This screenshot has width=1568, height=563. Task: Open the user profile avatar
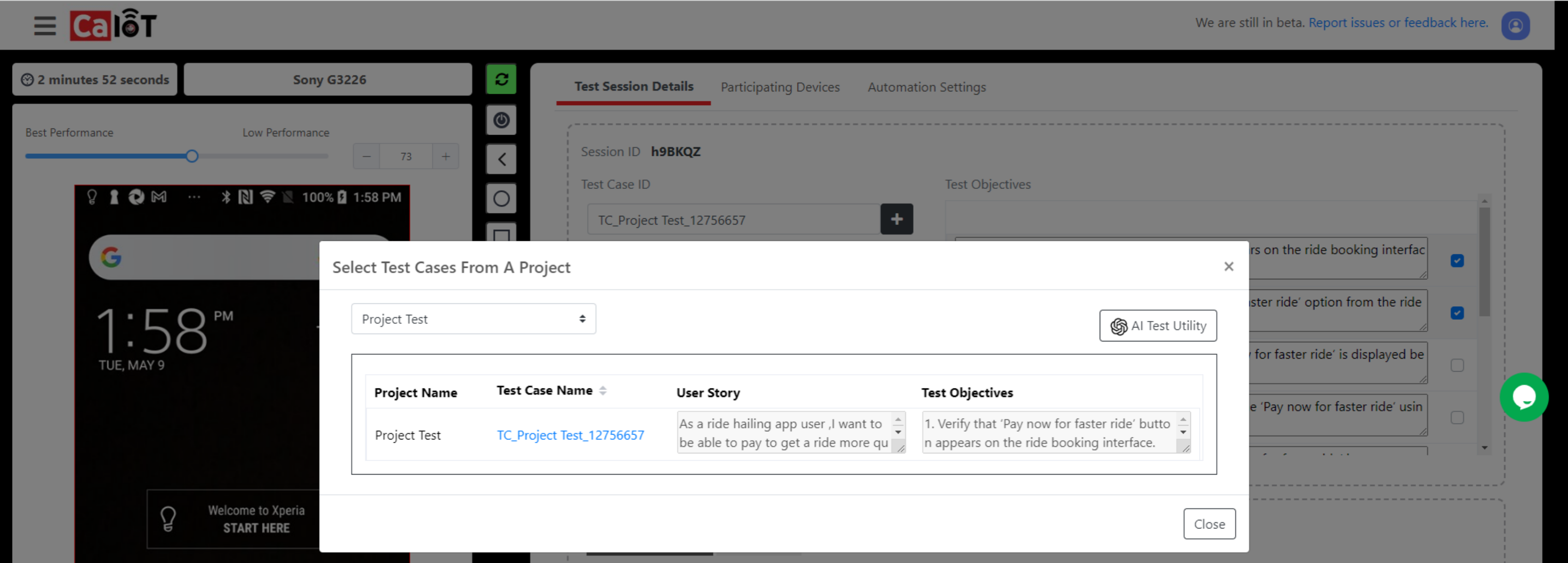[1515, 25]
